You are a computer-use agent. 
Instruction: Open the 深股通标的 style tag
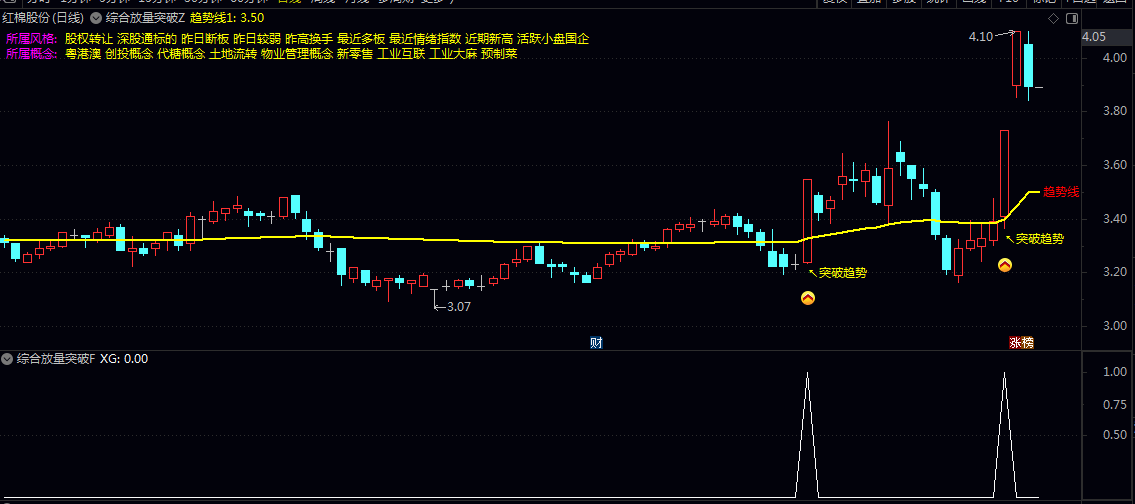click(147, 38)
